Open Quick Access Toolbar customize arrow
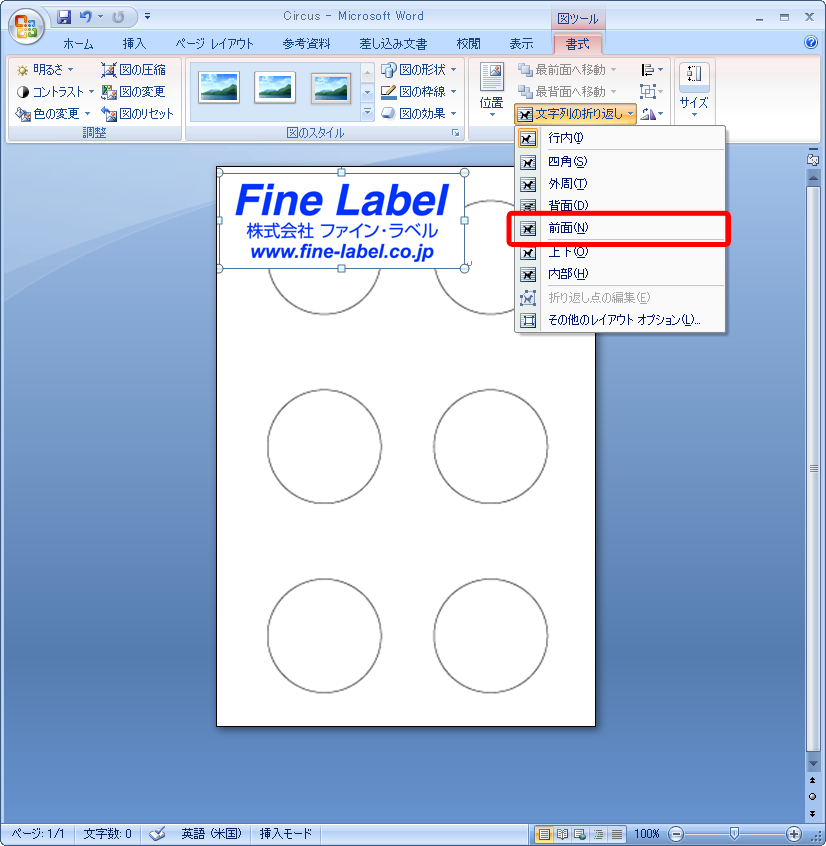This screenshot has width=826, height=846. tap(147, 17)
